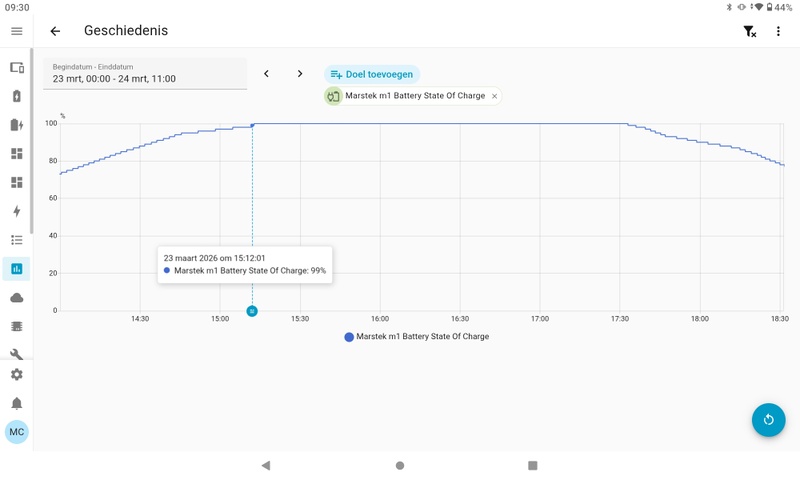Open the battery charging sidebar icon
This screenshot has width=800, height=480.
pos(17,125)
